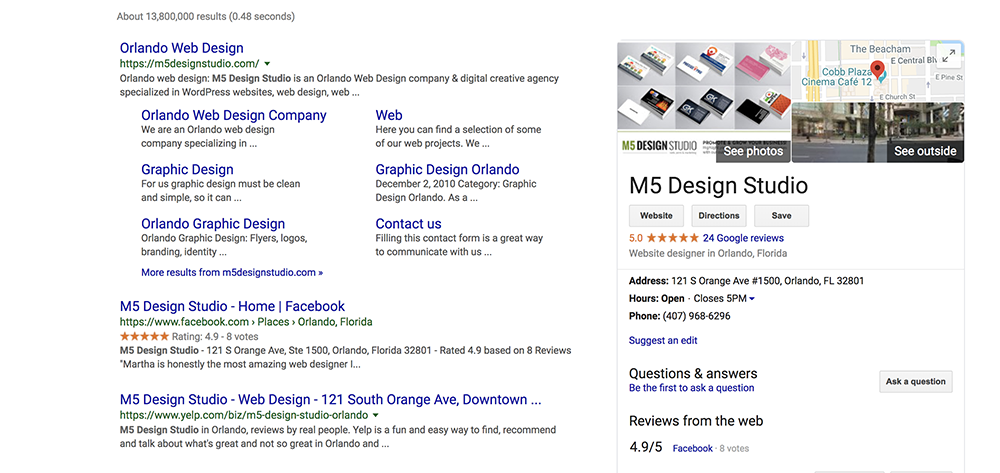
Task: Open 24 Google reviews link
Action: 743,238
